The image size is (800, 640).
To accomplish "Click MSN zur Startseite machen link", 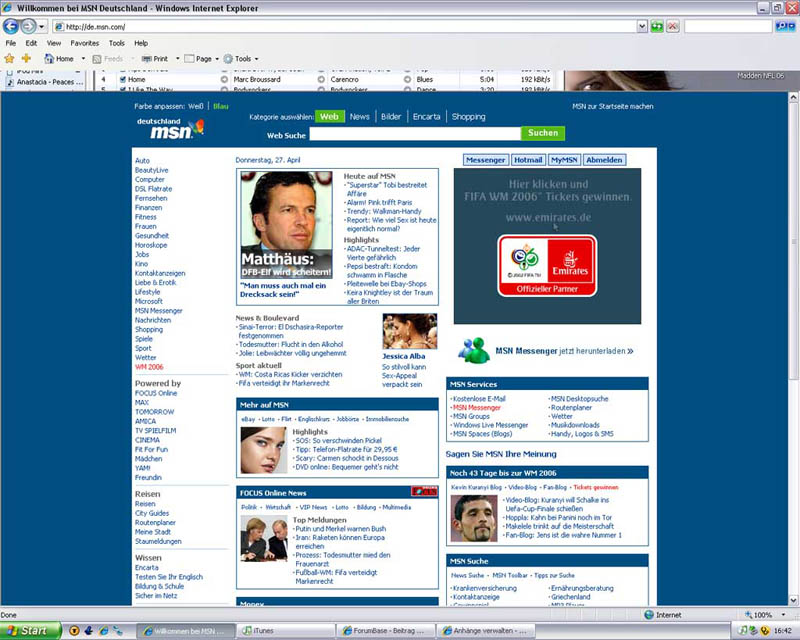I will (x=613, y=107).
